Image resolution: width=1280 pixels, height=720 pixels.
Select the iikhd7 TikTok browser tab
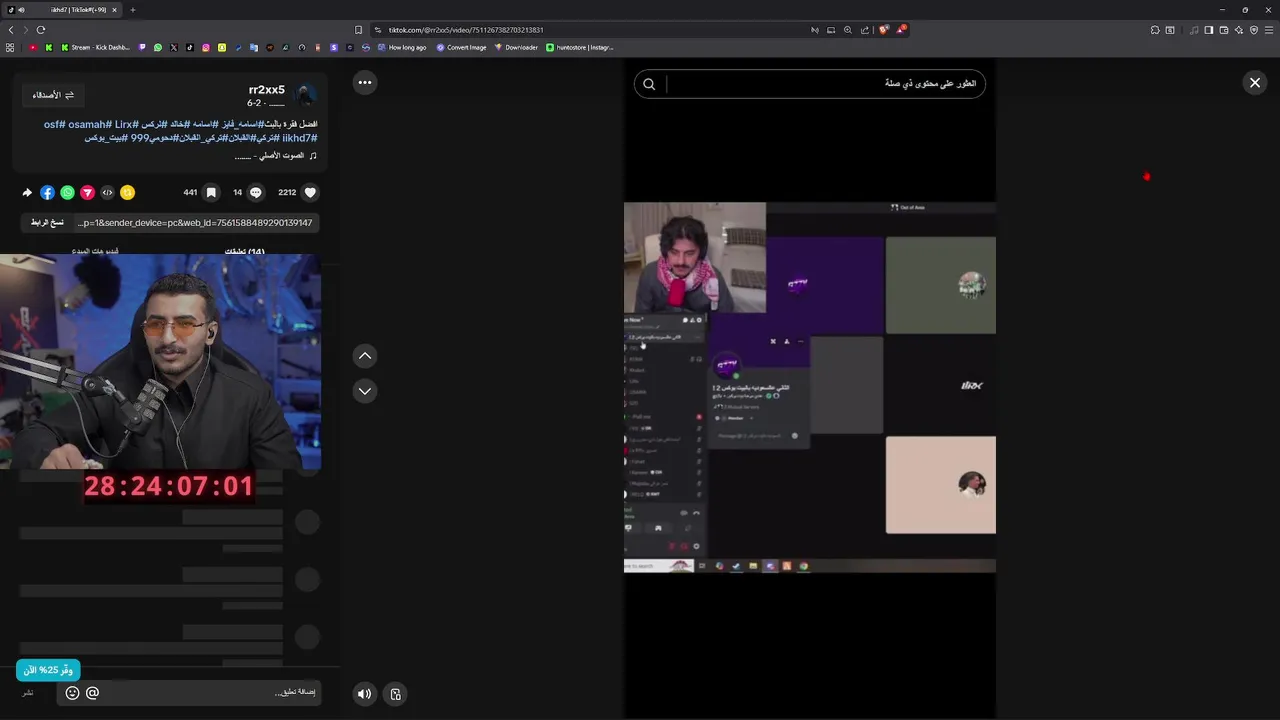62,10
